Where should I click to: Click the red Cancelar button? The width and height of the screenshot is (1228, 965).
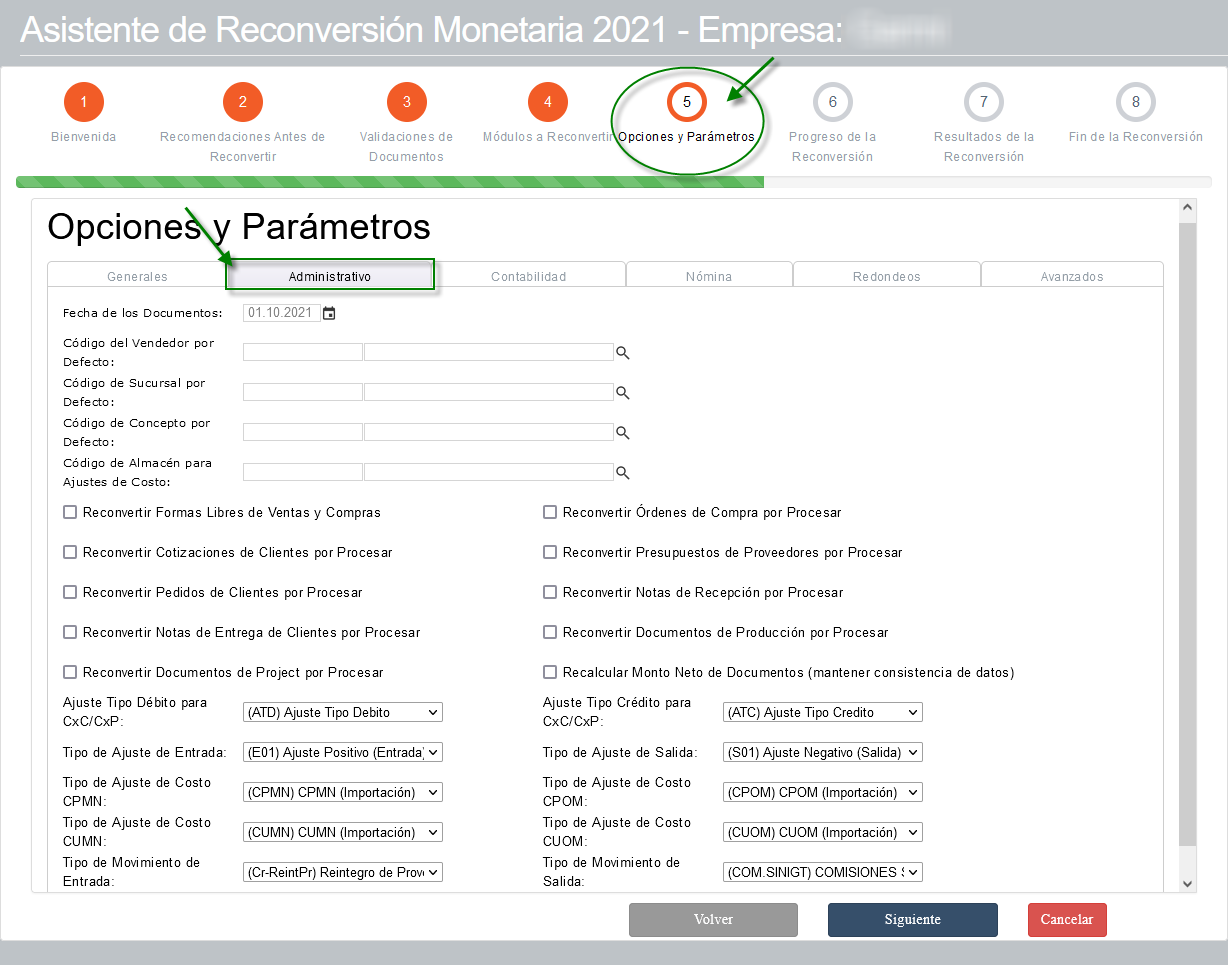tap(1067, 920)
